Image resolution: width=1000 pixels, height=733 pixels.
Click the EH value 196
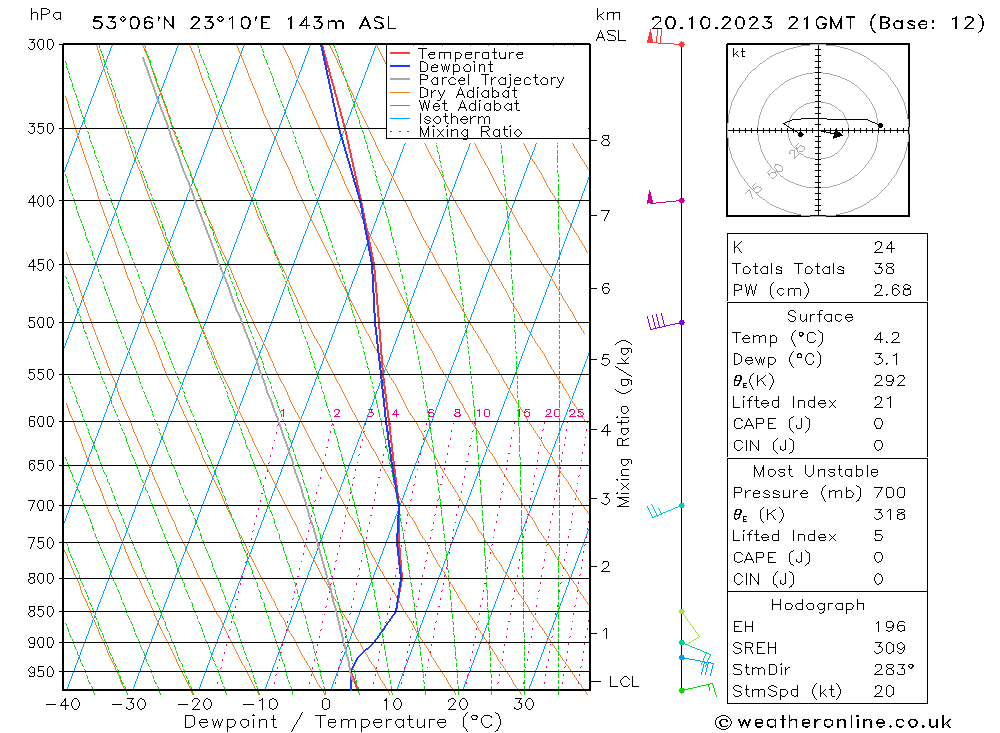(x=890, y=626)
